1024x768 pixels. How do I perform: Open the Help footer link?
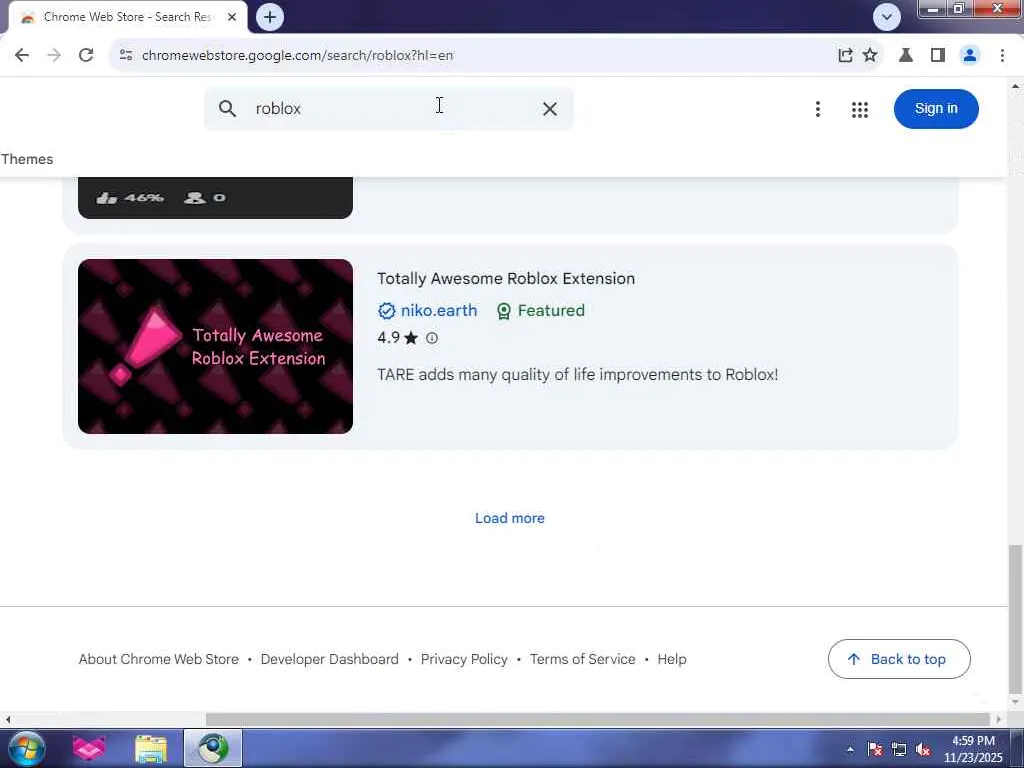[x=671, y=659]
